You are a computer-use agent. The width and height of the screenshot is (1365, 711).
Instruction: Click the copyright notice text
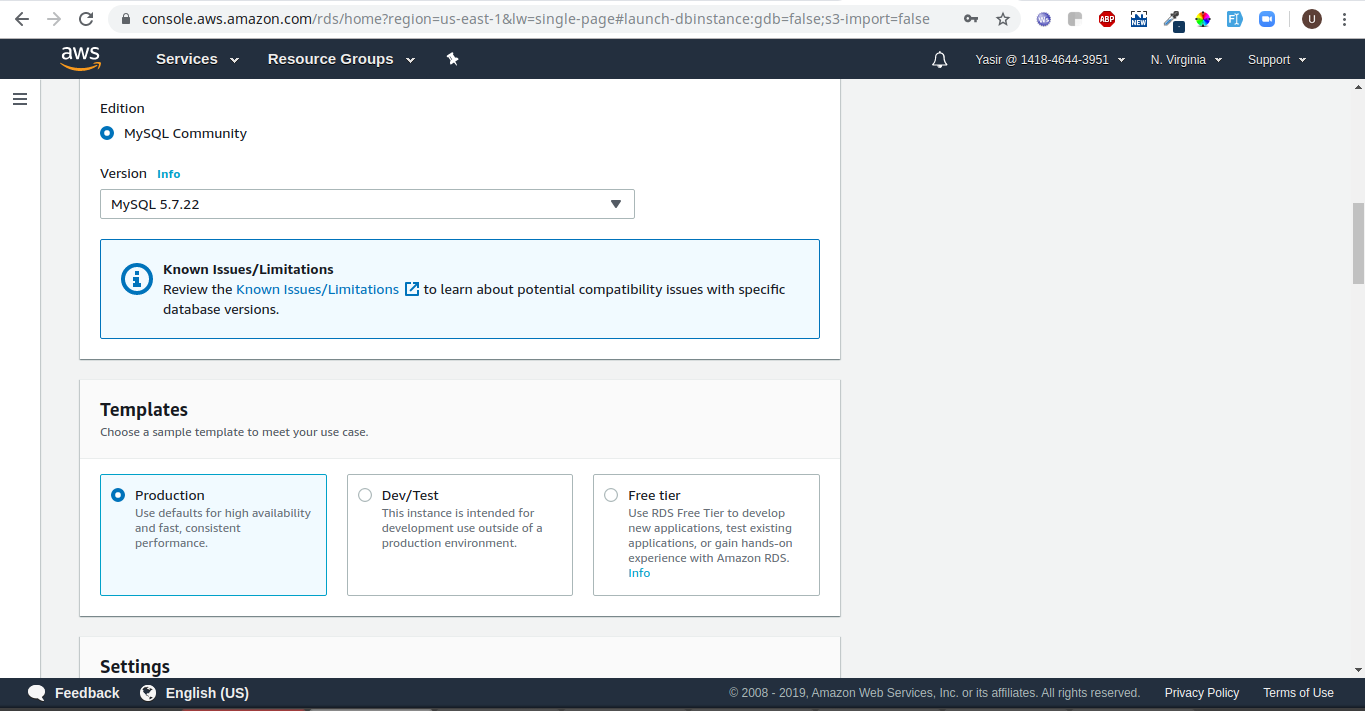point(934,693)
